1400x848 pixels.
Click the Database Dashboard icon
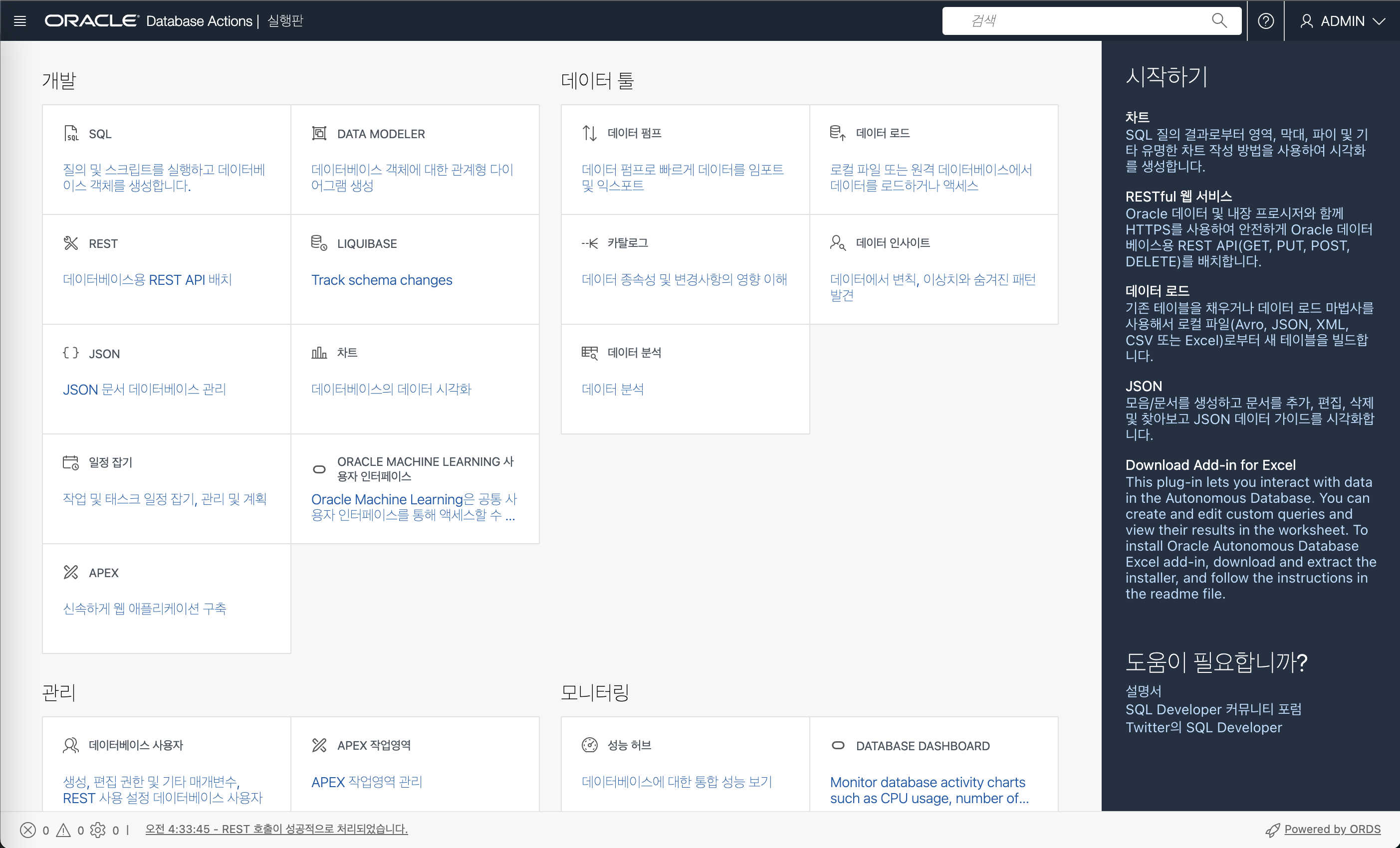[838, 745]
